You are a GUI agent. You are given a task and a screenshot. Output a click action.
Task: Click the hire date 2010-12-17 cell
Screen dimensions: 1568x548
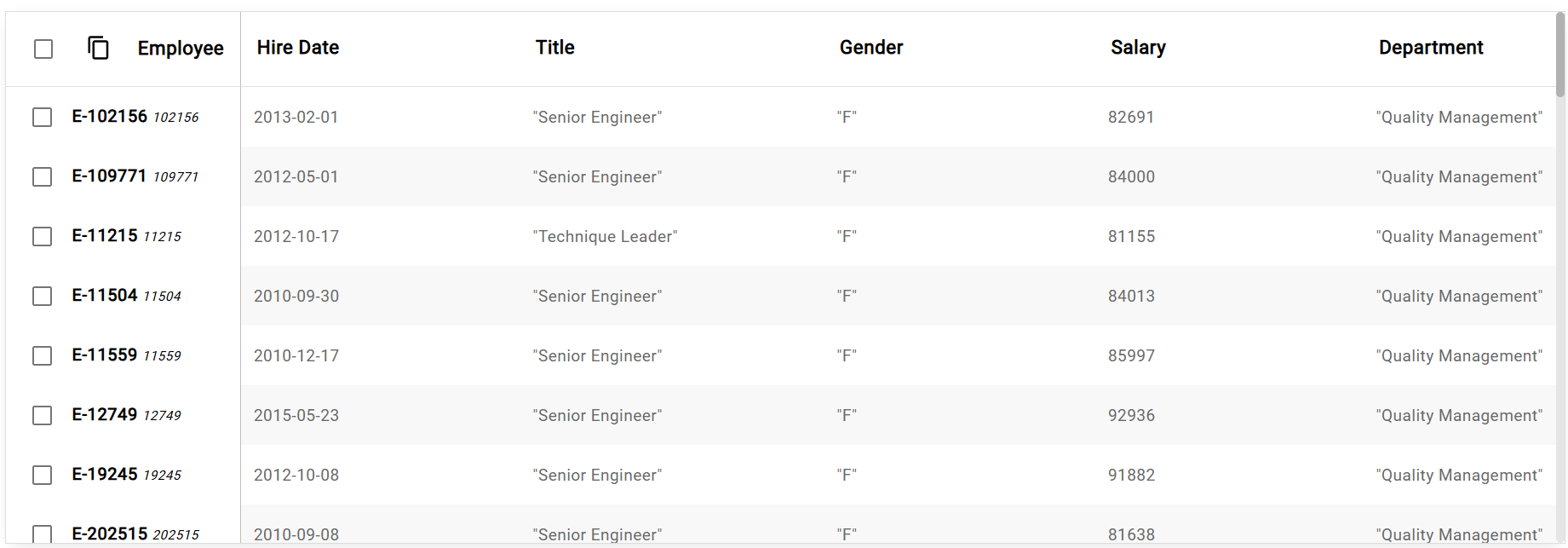click(296, 355)
